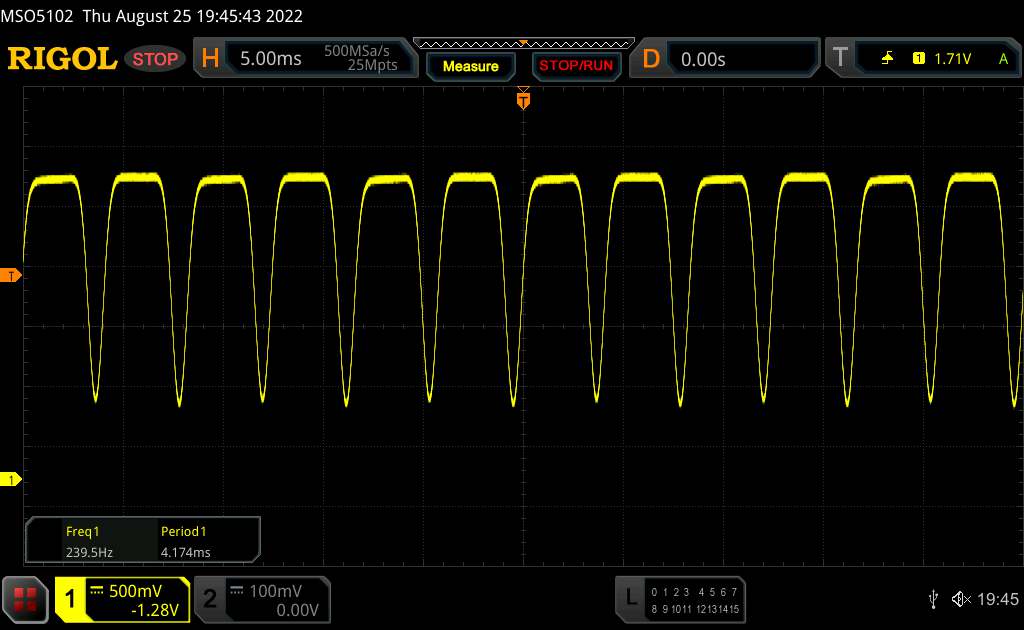Viewport: 1024px width, 630px height.
Task: Click the rising edge trigger icon
Action: click(x=887, y=59)
